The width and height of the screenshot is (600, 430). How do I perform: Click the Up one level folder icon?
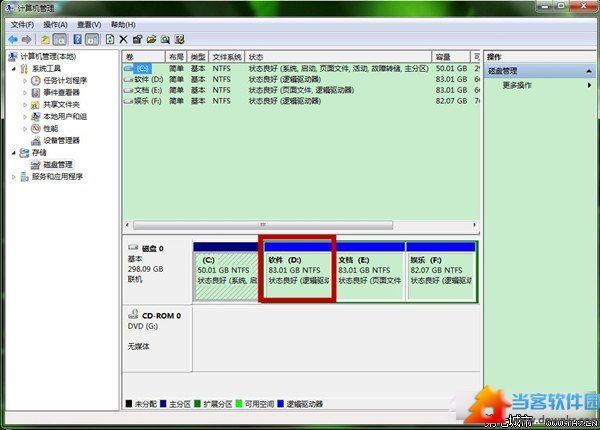coord(45,39)
